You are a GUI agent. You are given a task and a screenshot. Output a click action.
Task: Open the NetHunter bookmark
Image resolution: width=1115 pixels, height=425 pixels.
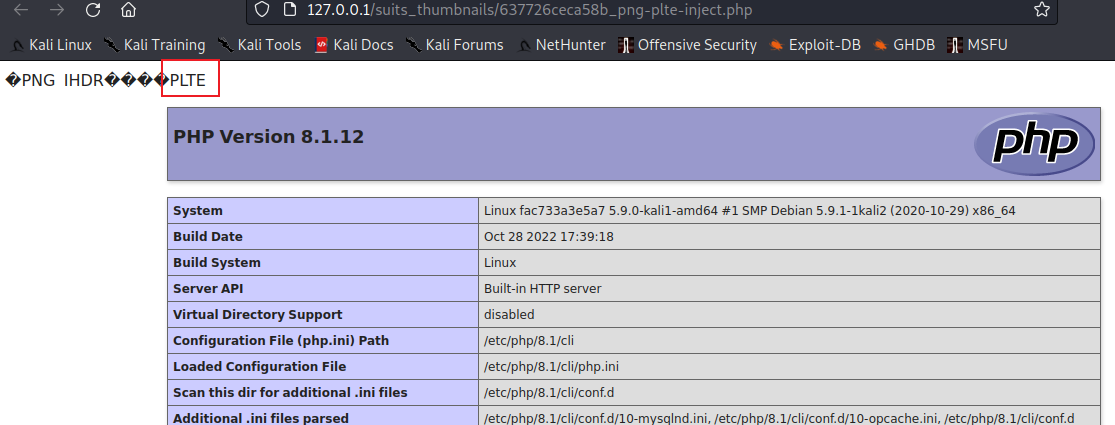pos(561,45)
